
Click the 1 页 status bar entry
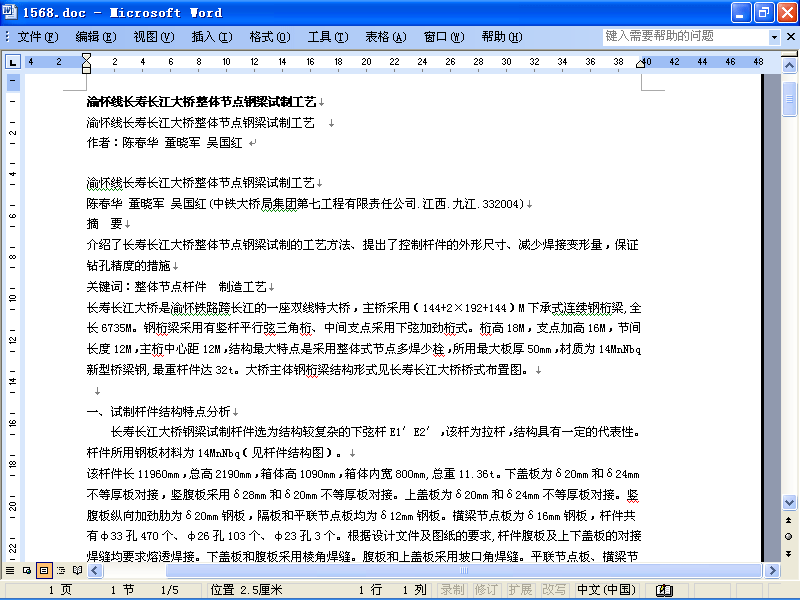(x=60, y=590)
